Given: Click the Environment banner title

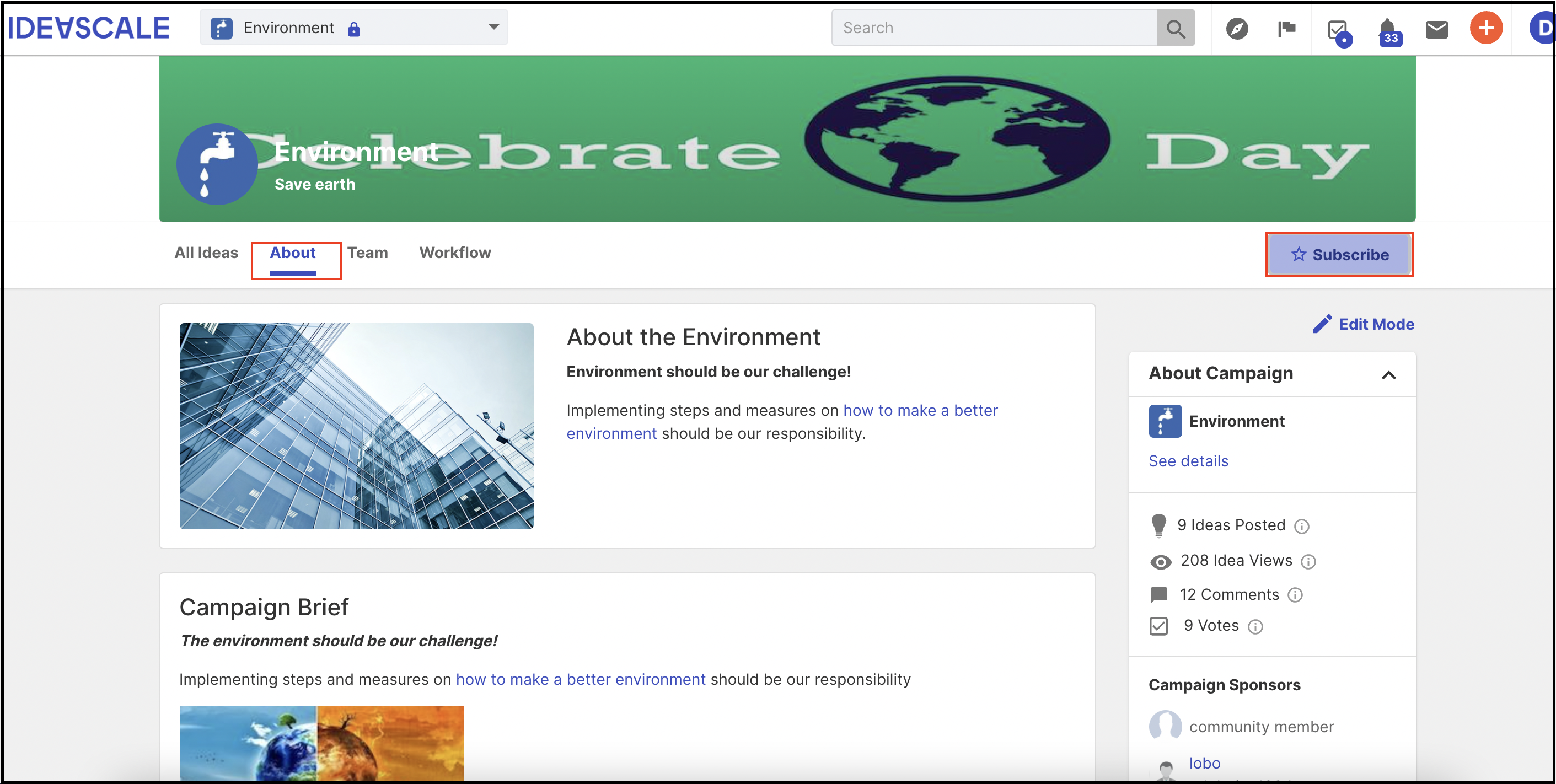Looking at the screenshot, I should click(x=356, y=151).
